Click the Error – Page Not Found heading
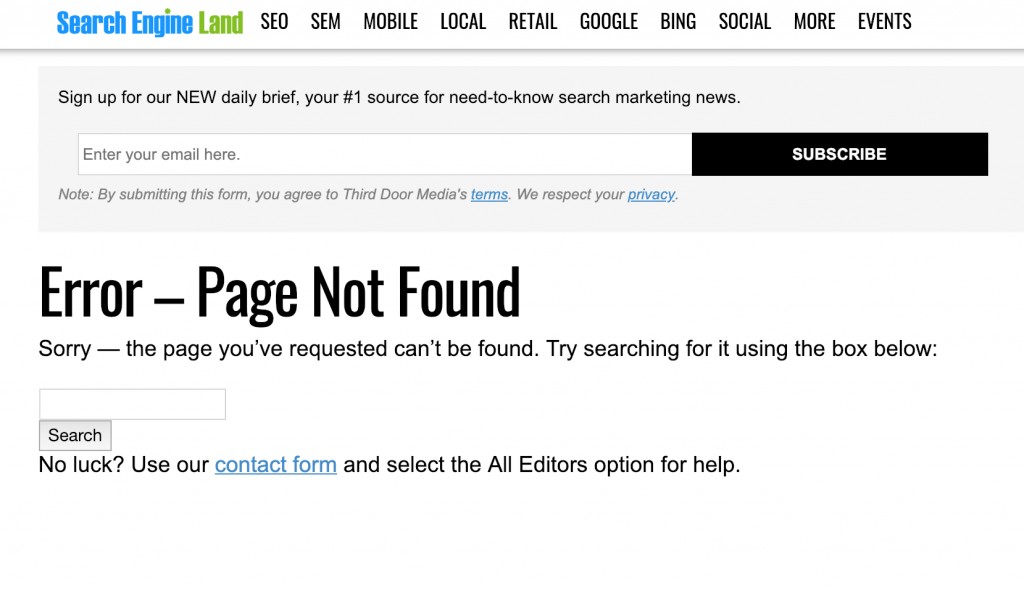Viewport: 1024px width, 593px height. tap(280, 292)
